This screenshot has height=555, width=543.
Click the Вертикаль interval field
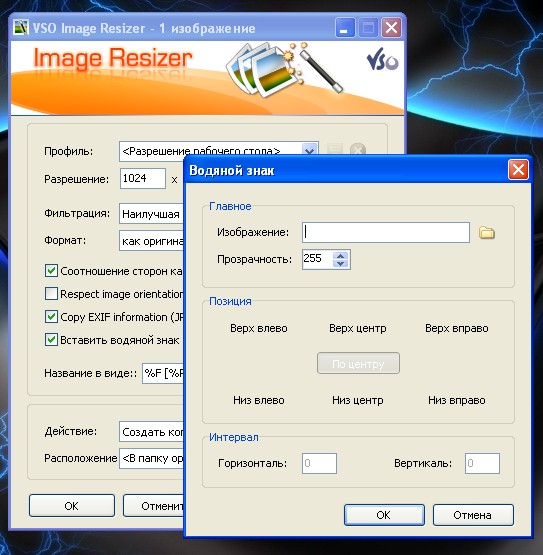click(482, 463)
